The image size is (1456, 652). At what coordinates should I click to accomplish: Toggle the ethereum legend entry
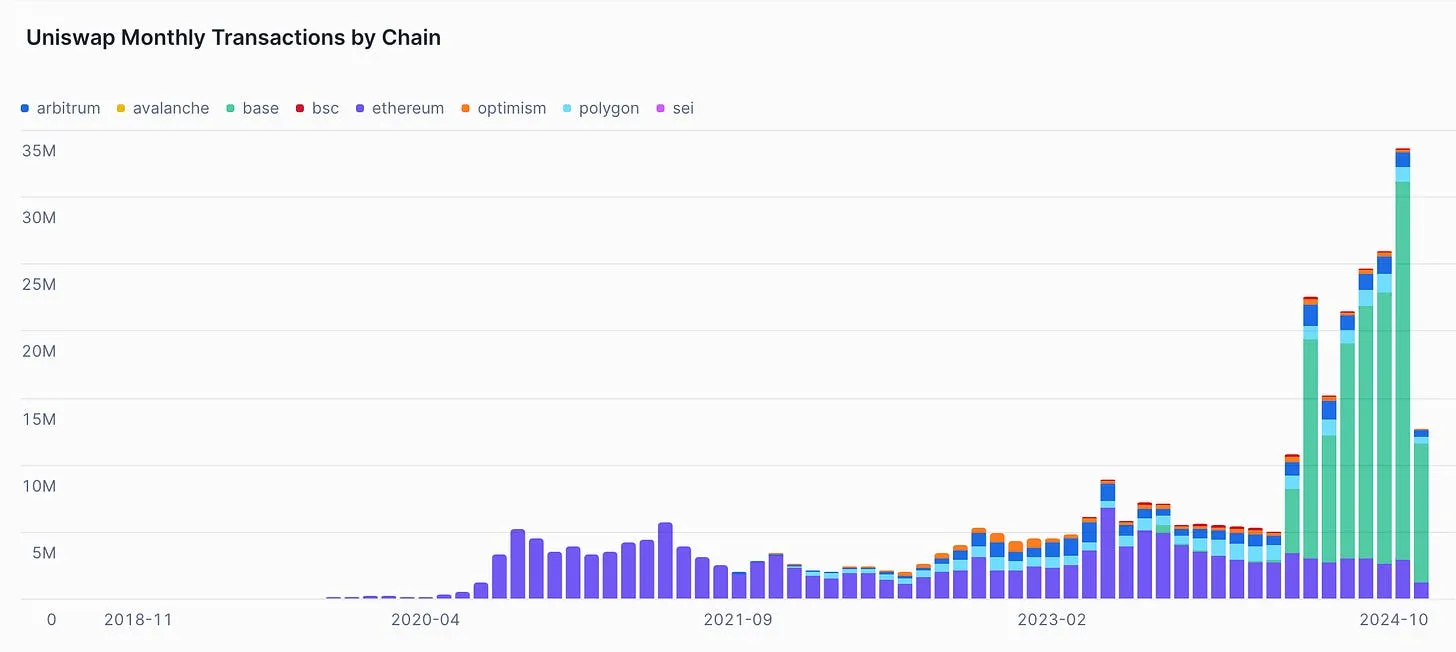[x=400, y=108]
